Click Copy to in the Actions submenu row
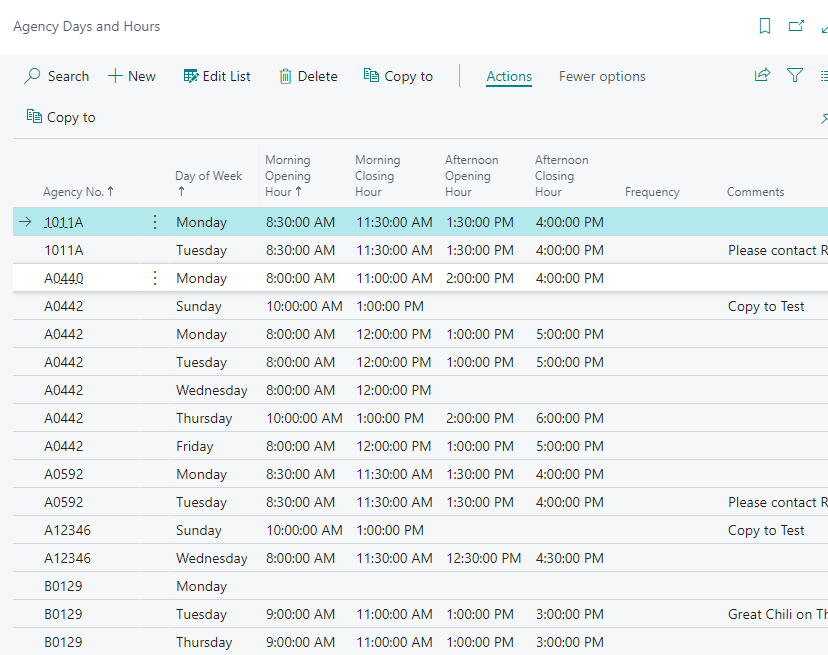The image size is (828, 655). (x=61, y=118)
